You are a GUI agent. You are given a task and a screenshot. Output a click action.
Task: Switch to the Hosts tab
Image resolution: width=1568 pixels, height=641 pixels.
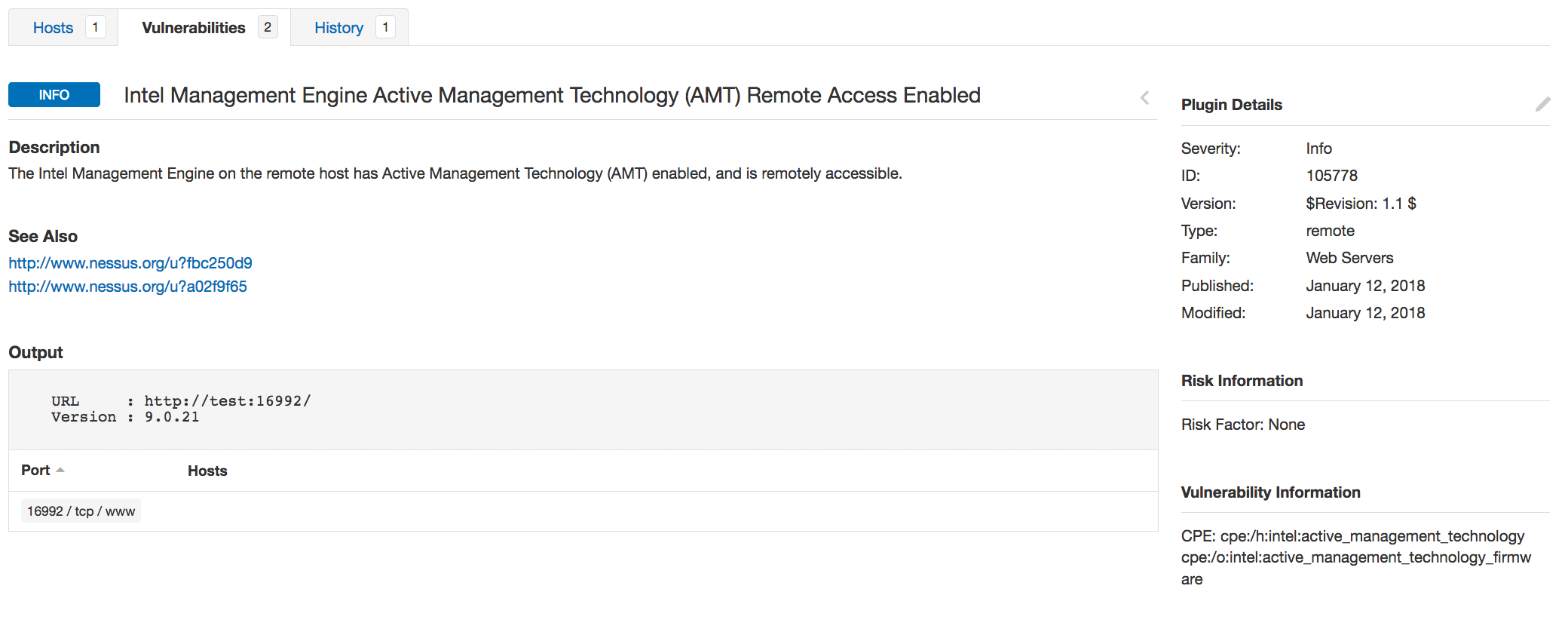pos(53,28)
